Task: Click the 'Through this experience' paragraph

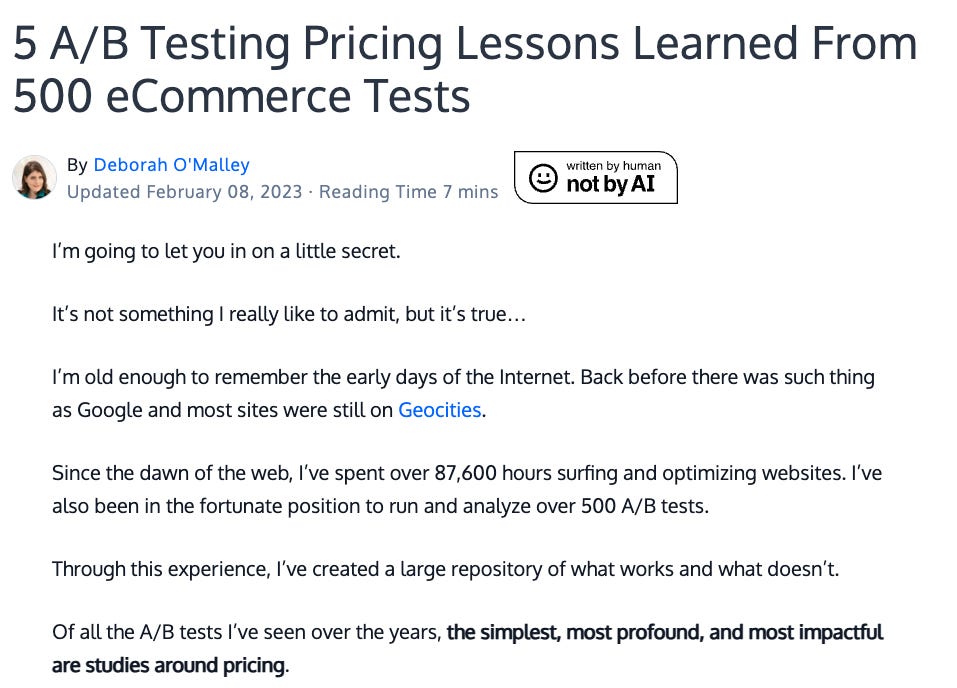Action: click(x=446, y=569)
